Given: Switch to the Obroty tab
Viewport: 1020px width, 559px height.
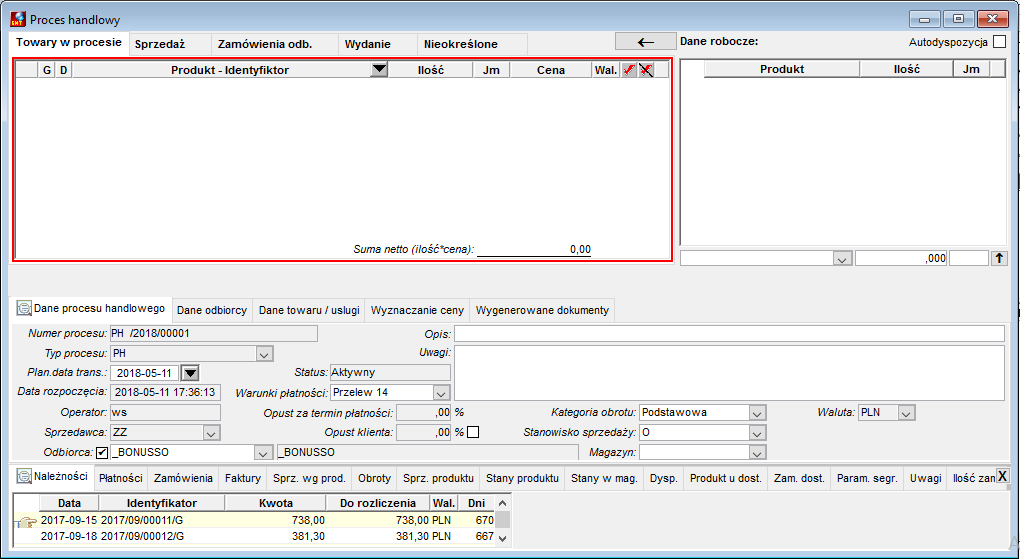Looking at the screenshot, I should (x=374, y=478).
